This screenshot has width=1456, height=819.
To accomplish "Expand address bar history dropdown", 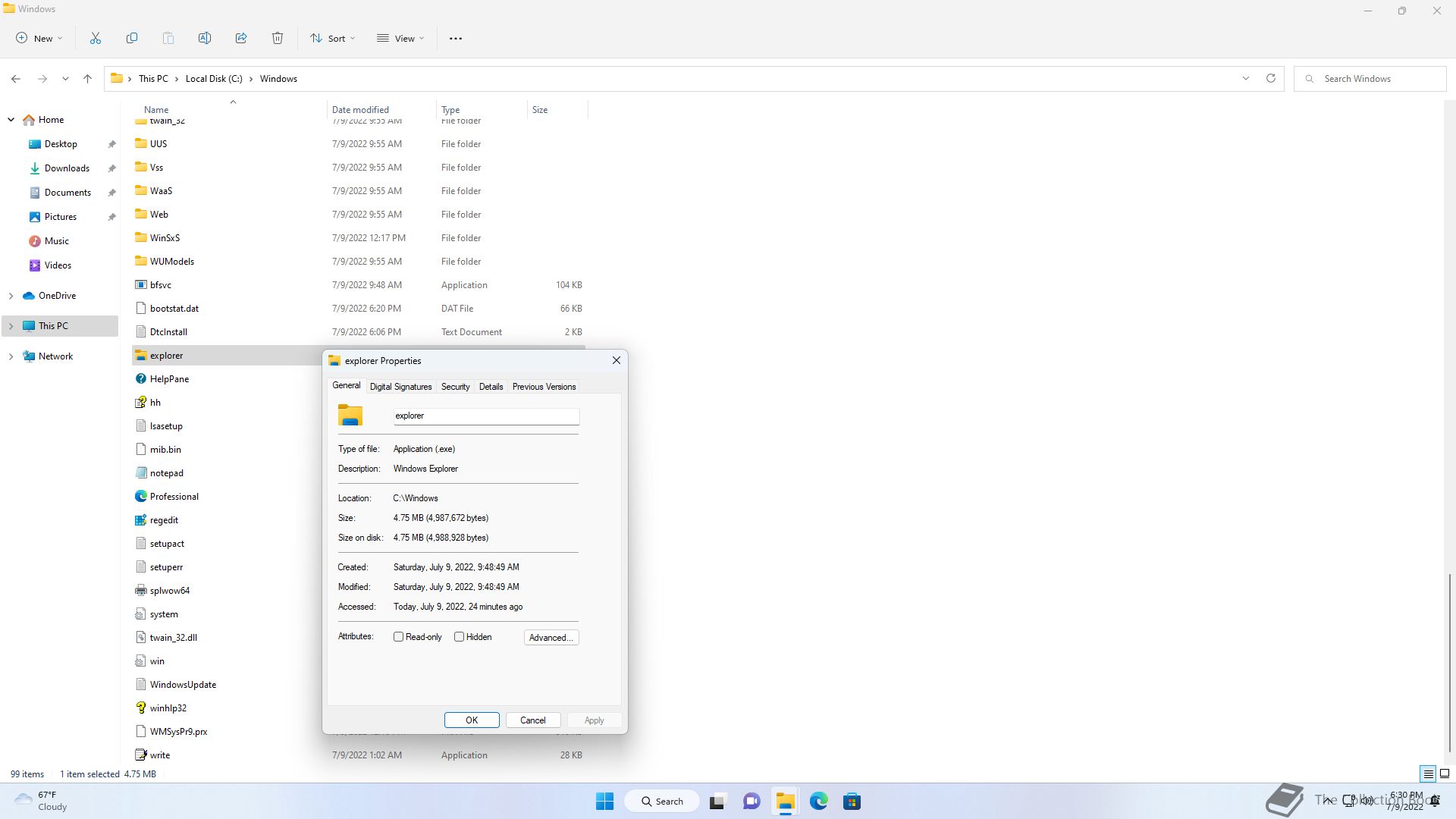I will click(x=1245, y=78).
